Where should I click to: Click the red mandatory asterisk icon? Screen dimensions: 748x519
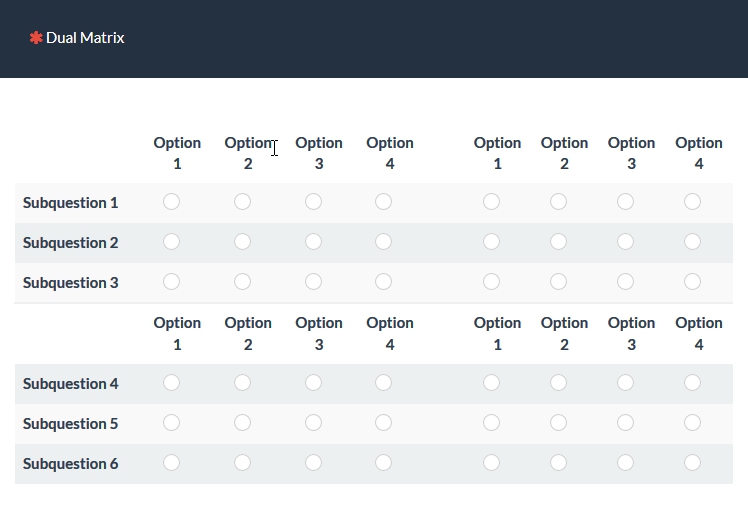click(x=36, y=38)
